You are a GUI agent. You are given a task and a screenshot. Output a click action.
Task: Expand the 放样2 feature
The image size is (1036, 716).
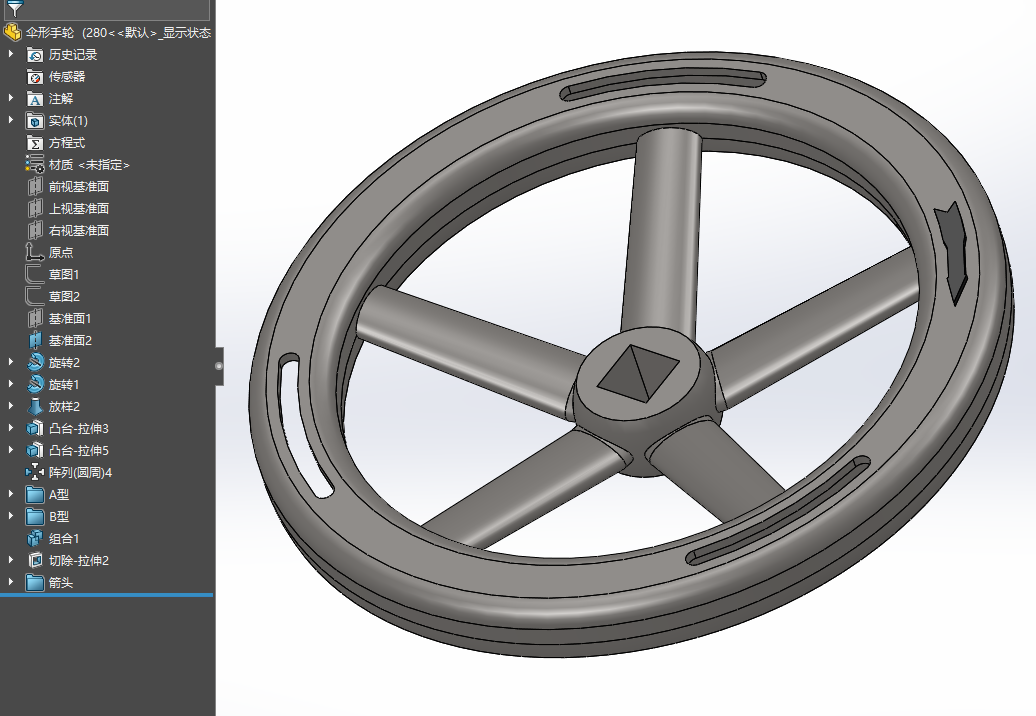[11, 406]
